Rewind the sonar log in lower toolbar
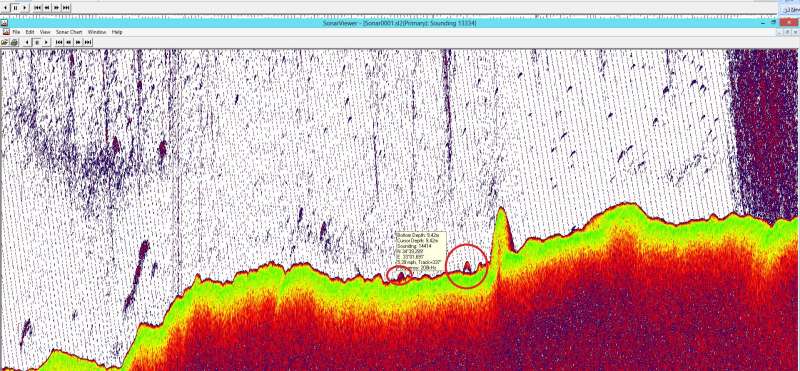Viewport: 800px width, 371px height. point(68,42)
